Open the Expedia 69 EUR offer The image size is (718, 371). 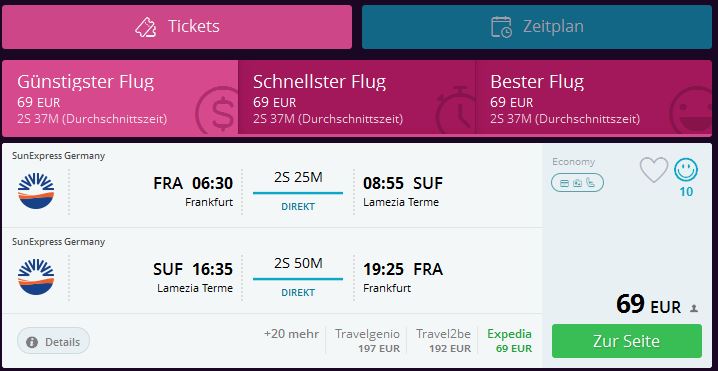tap(509, 341)
